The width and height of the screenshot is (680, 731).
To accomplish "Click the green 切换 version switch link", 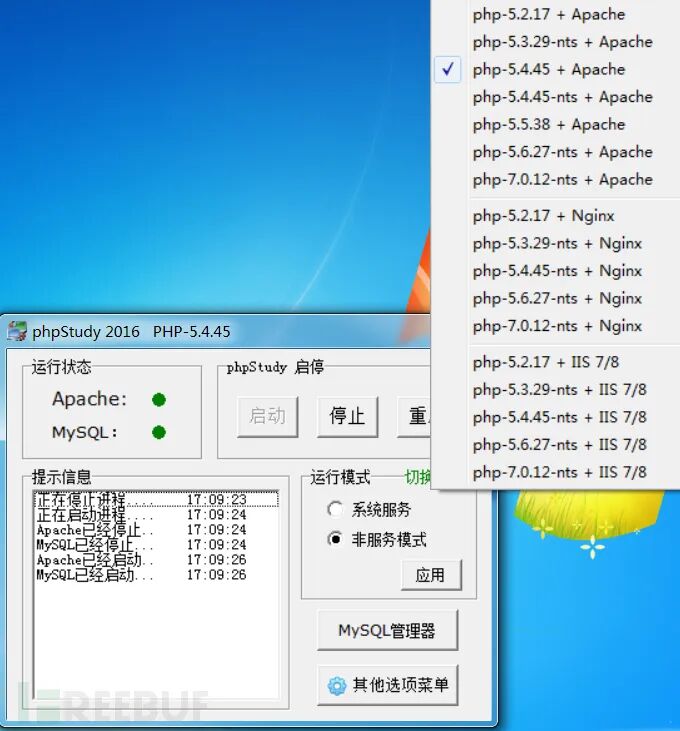I will tap(418, 477).
